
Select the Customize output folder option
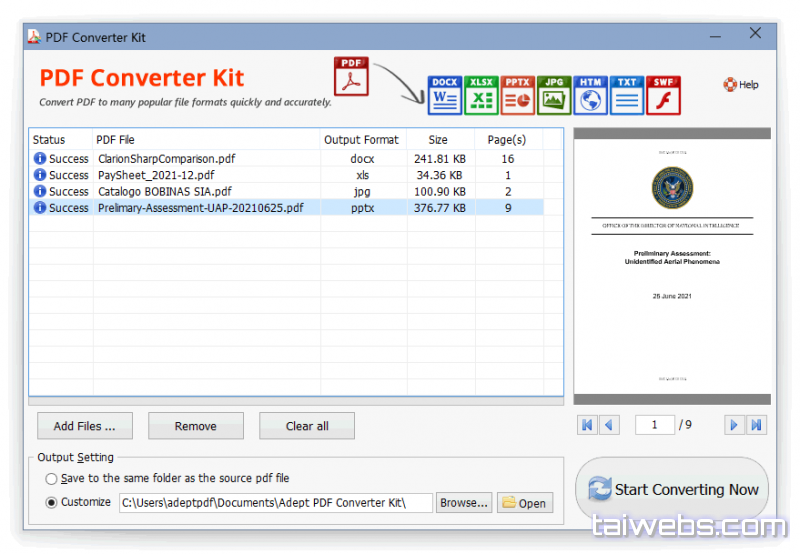(x=51, y=502)
